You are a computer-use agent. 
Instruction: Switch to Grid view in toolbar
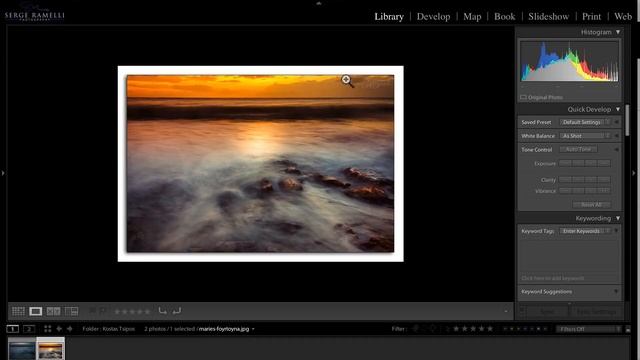[x=18, y=311]
